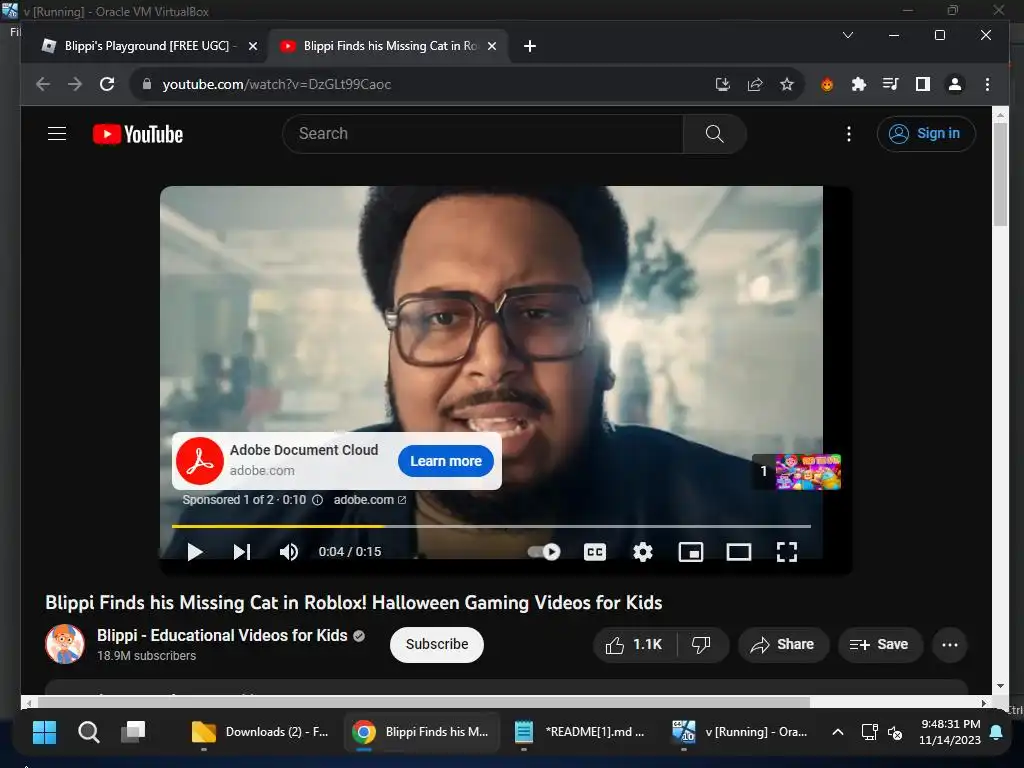Open Chrome three-dot menu

coord(987,84)
